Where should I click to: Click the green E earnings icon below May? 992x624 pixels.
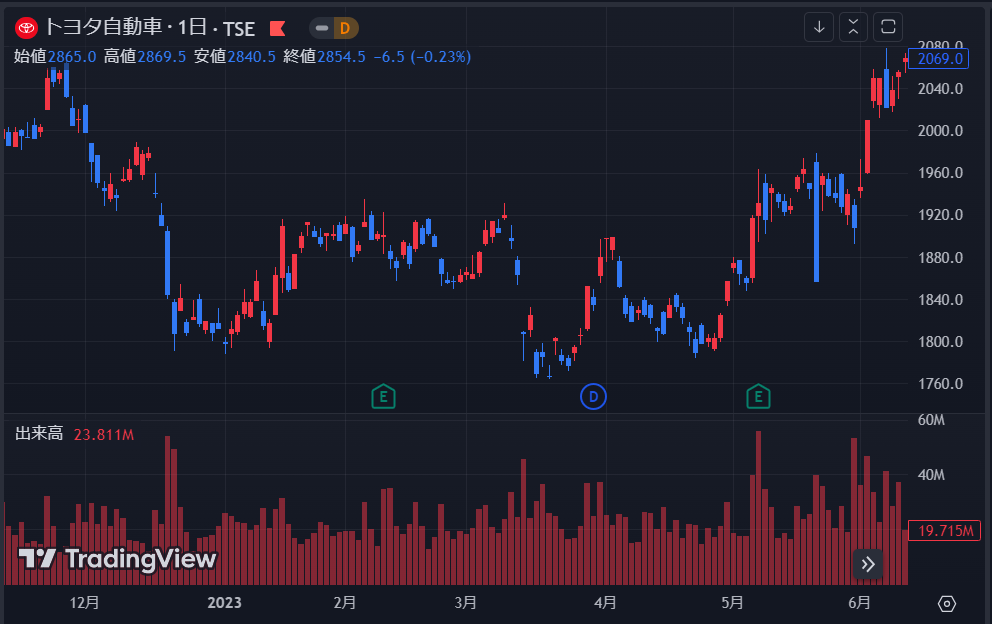[x=758, y=396]
